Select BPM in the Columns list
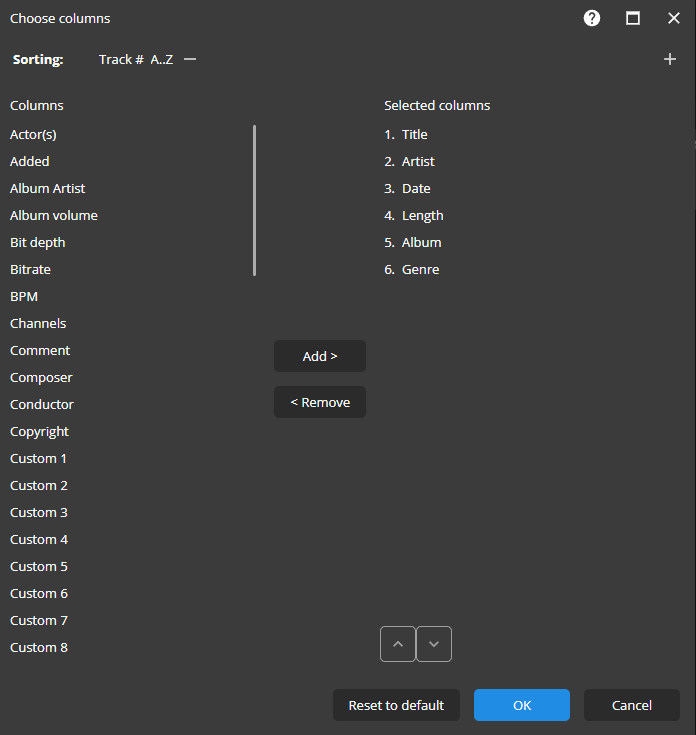 point(24,297)
